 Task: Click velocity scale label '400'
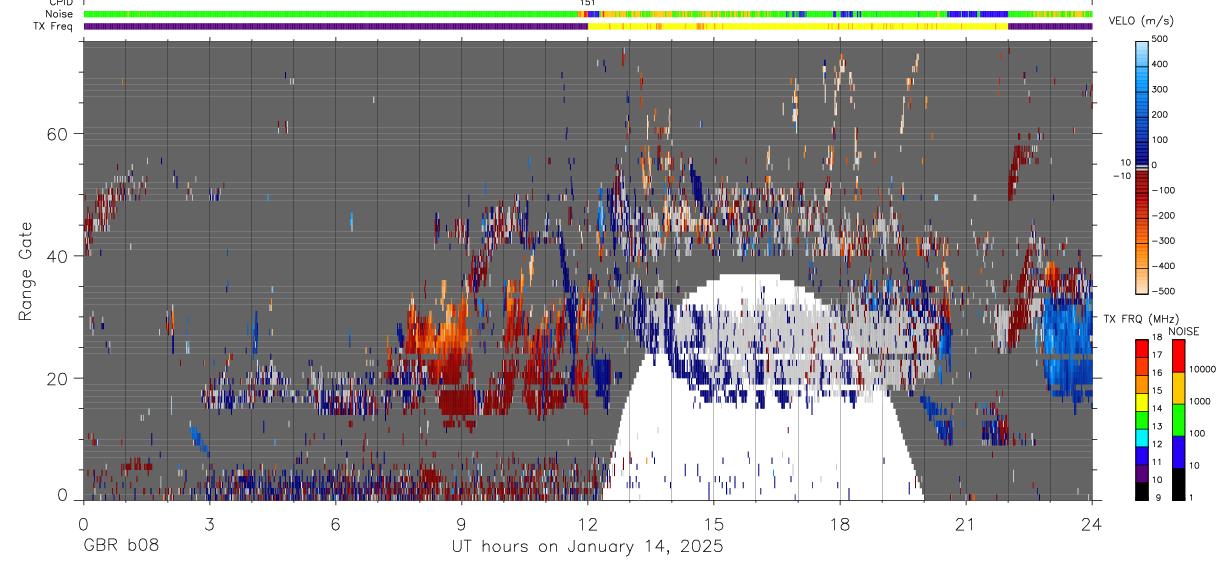1160,64
